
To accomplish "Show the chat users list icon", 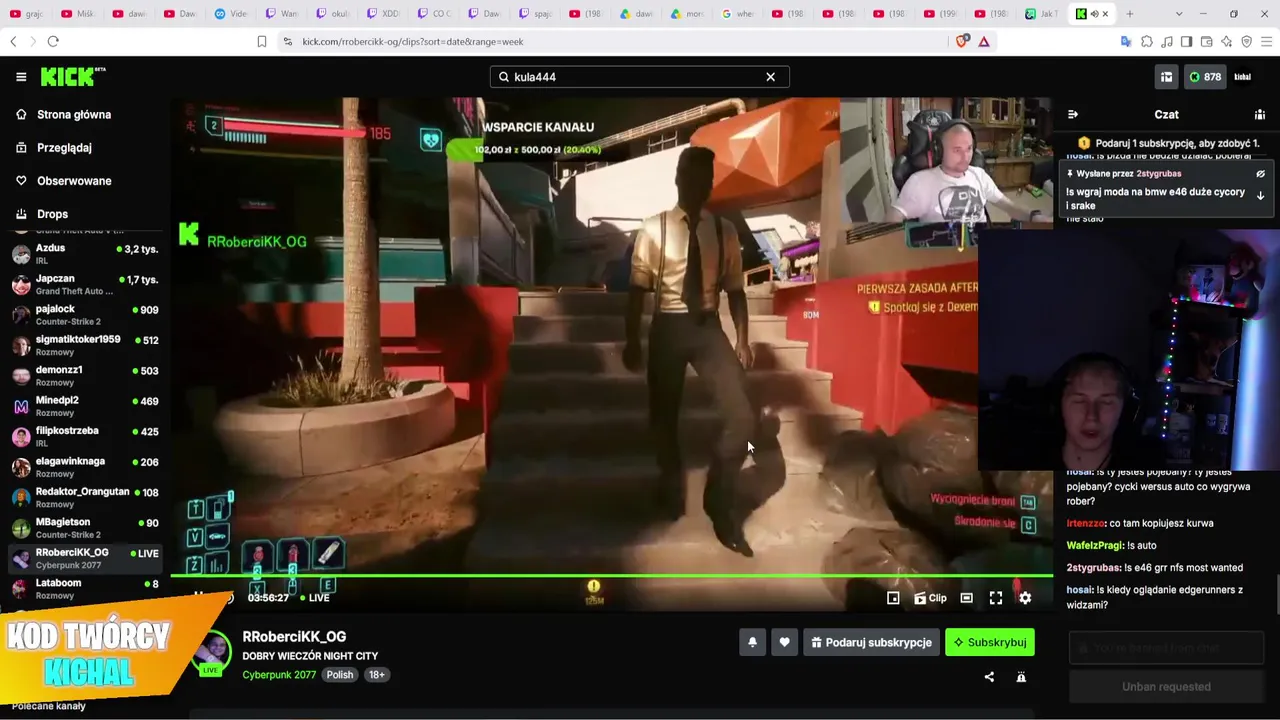I will point(1260,115).
